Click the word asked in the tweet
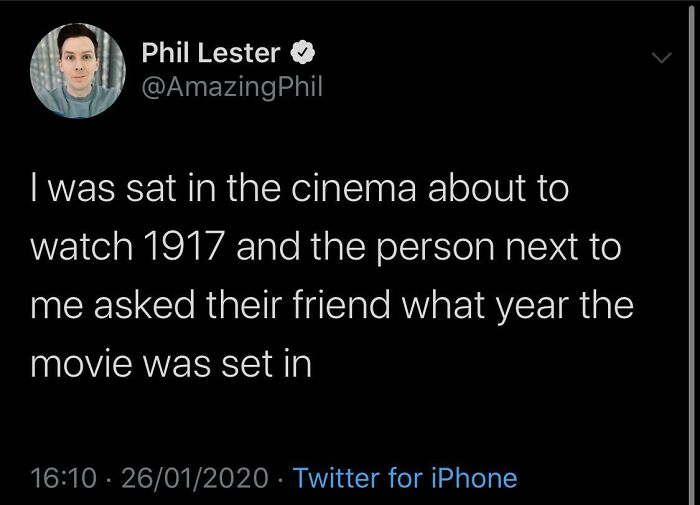 pos(150,305)
